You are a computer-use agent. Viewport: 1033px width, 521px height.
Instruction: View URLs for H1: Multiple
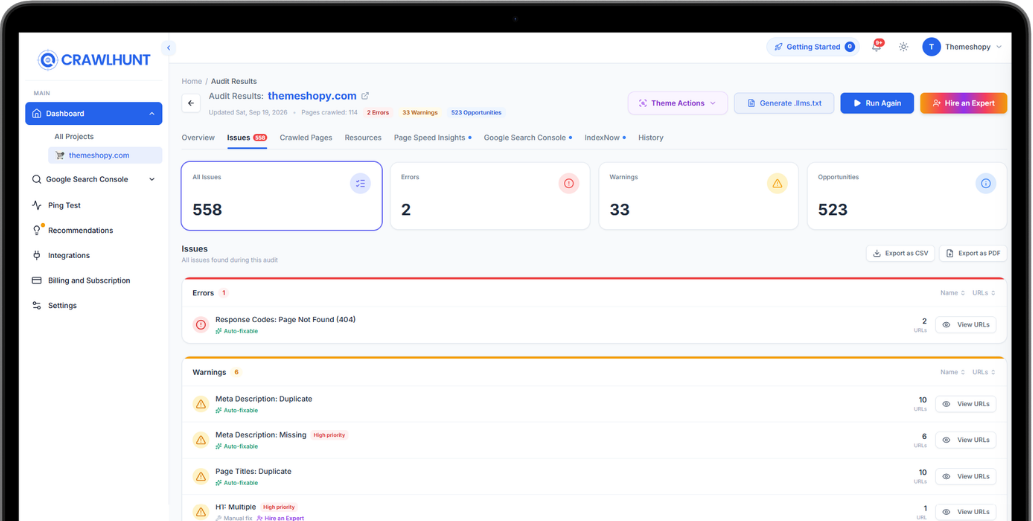[966, 512]
